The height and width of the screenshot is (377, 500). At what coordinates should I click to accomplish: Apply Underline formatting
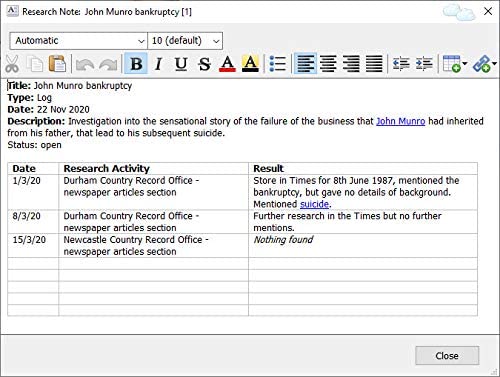(181, 64)
